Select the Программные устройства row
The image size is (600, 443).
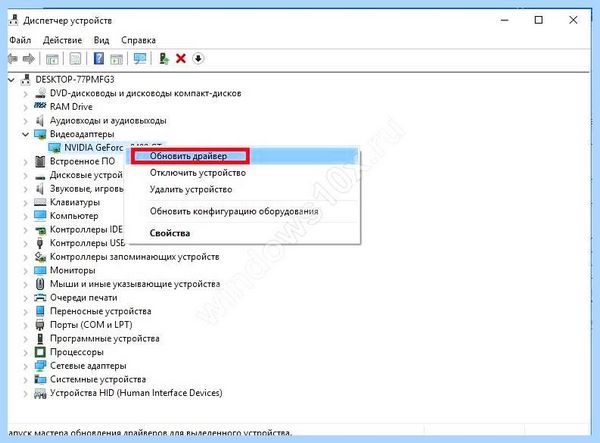coord(104,338)
